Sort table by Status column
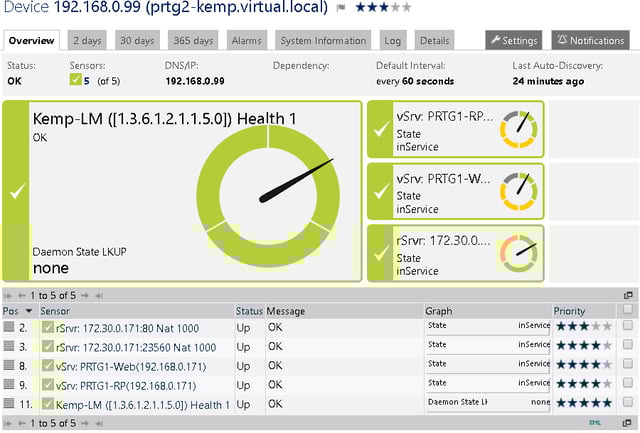Viewport: 640px width, 433px height. click(249, 311)
